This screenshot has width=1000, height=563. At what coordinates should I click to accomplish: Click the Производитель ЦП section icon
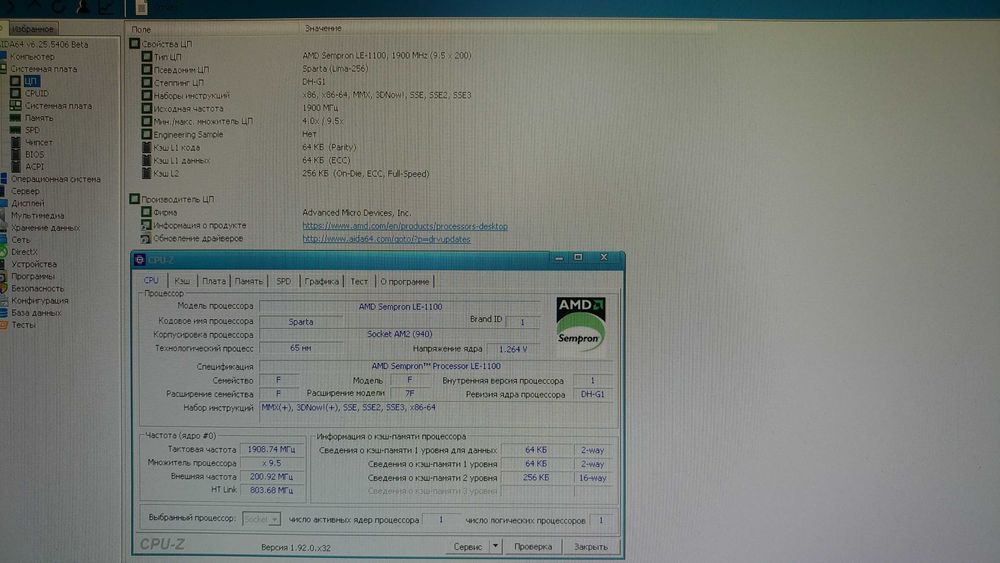coord(135,199)
